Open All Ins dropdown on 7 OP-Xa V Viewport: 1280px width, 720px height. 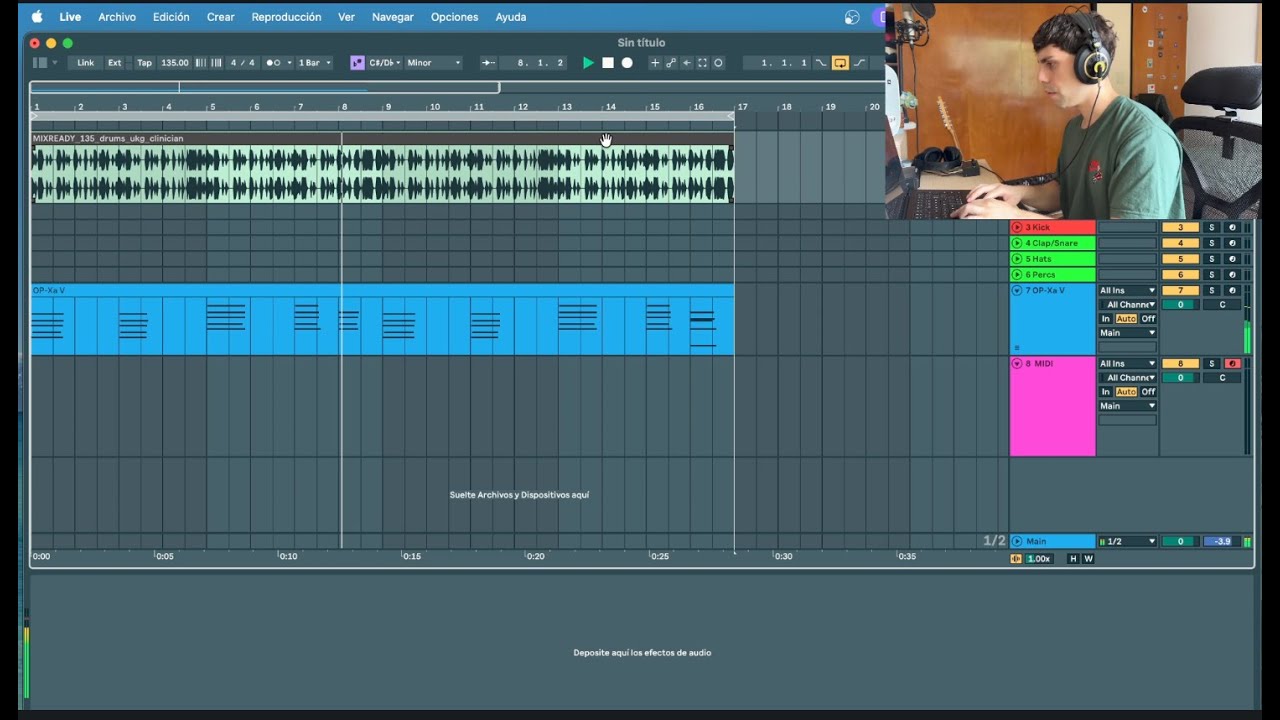point(1127,290)
